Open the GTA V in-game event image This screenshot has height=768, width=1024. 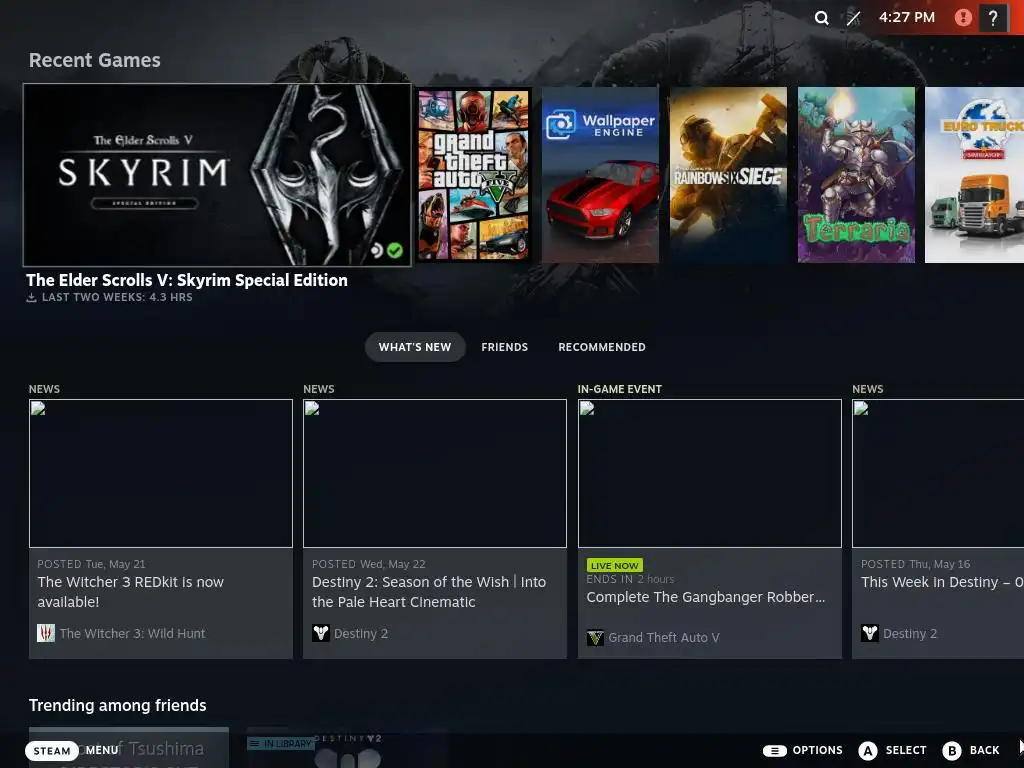point(710,473)
